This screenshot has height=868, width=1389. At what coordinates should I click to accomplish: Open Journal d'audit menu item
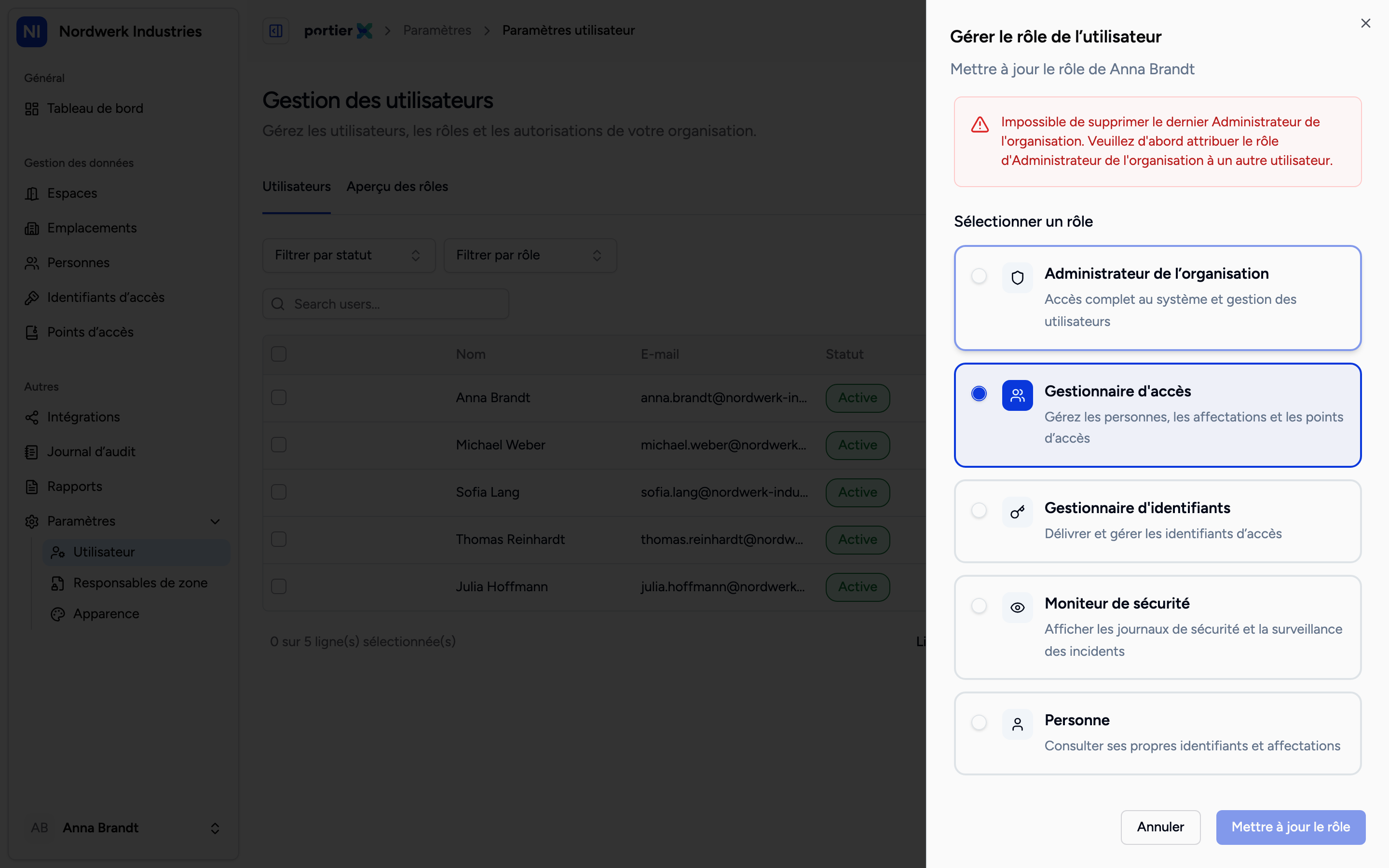pos(123,452)
